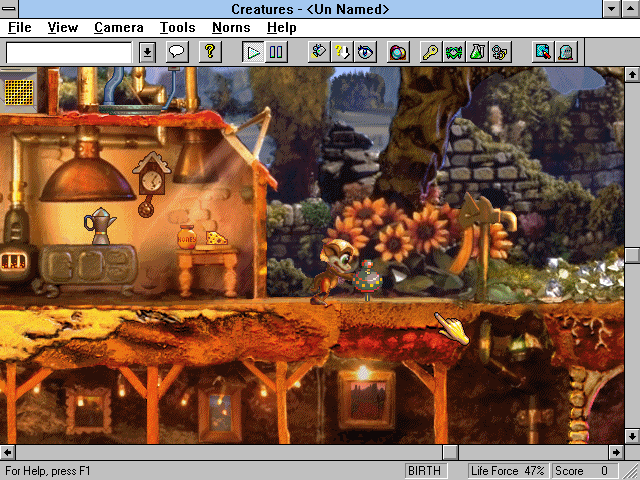Open the Hatchery icon left of gravestone
The width and height of the screenshot is (640, 480).
tap(542, 52)
